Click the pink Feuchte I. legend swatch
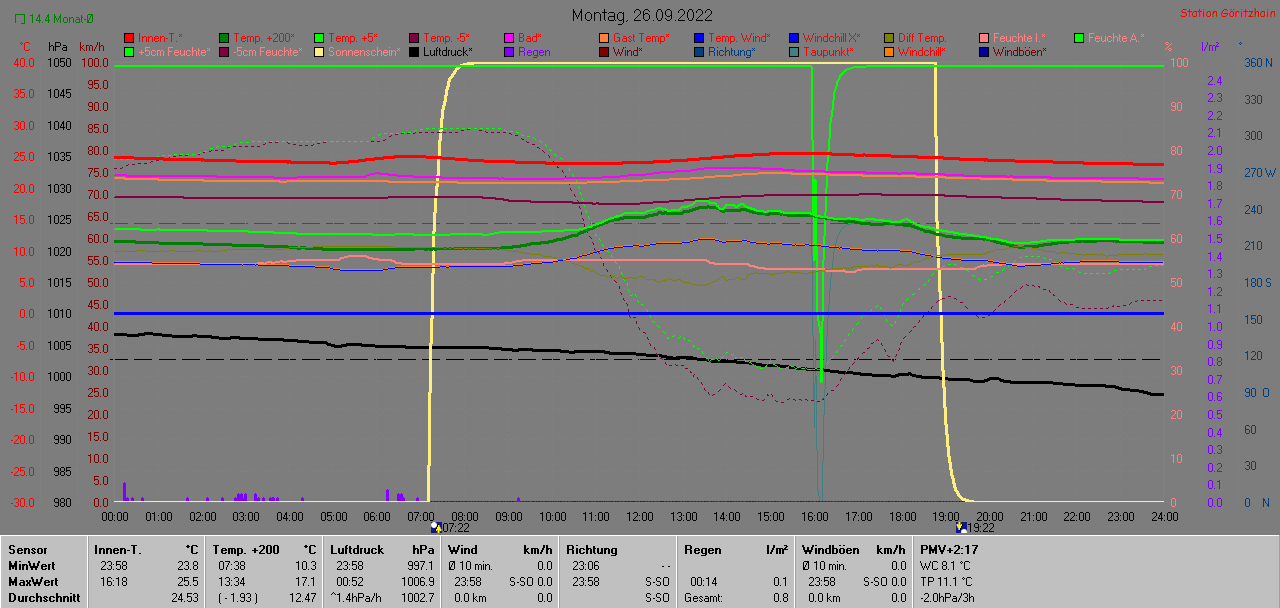Viewport: 1280px width, 608px height. pyautogui.click(x=984, y=38)
